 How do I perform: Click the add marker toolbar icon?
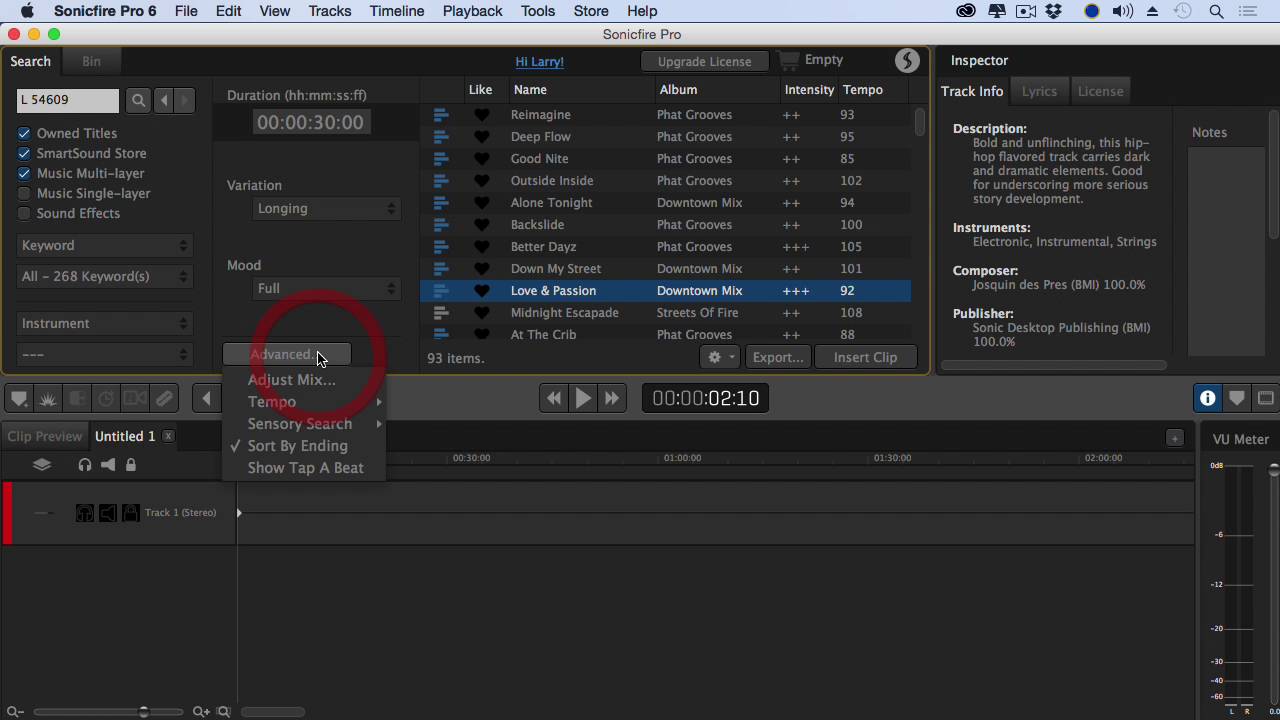pyautogui.click(x=19, y=399)
